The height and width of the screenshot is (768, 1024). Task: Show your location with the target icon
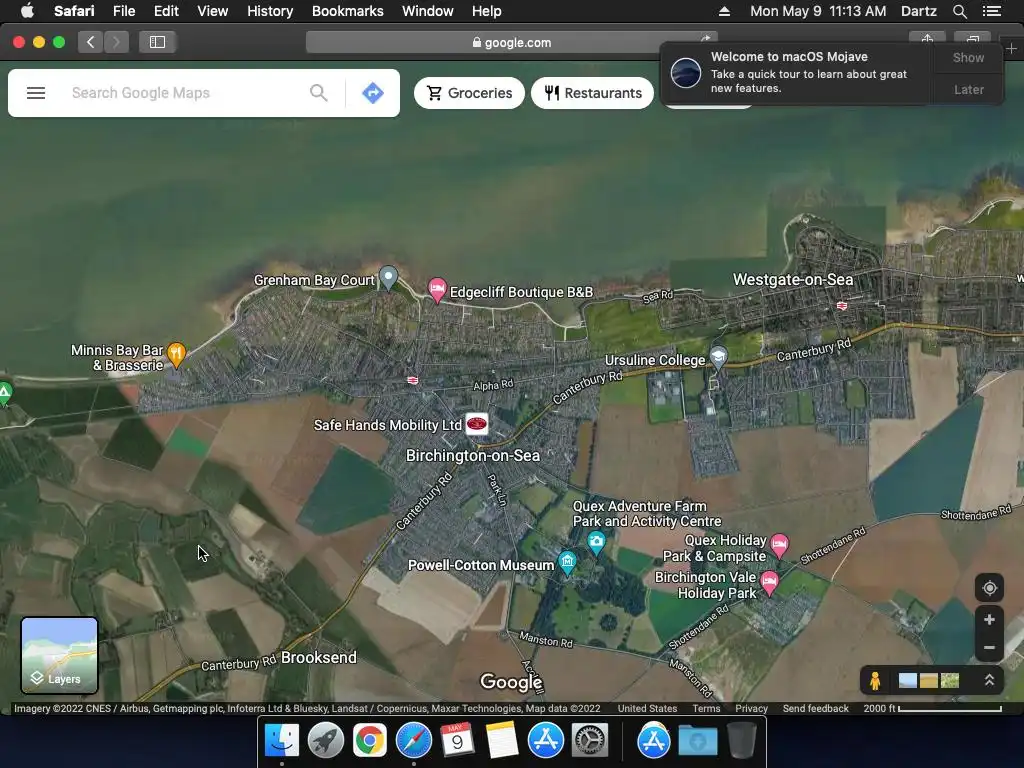point(989,588)
